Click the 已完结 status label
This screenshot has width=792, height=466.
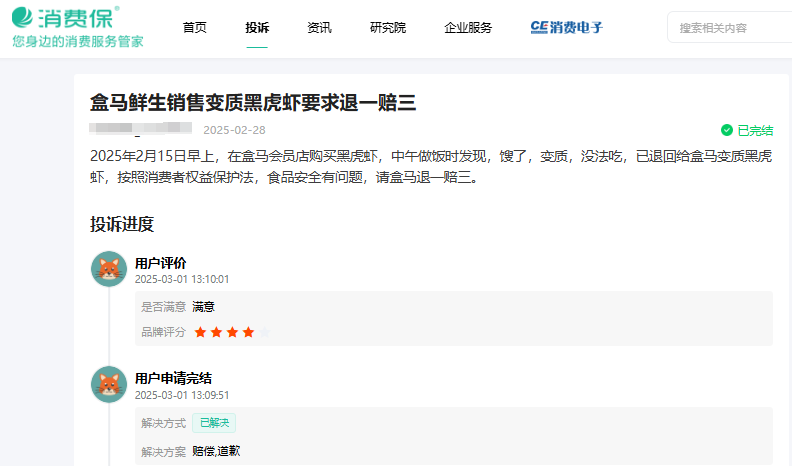click(x=755, y=130)
